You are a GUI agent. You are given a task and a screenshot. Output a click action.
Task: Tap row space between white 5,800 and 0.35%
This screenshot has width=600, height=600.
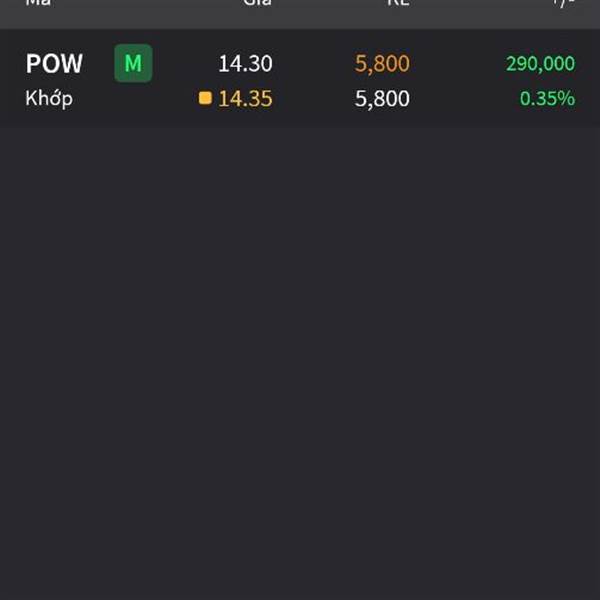tap(465, 98)
